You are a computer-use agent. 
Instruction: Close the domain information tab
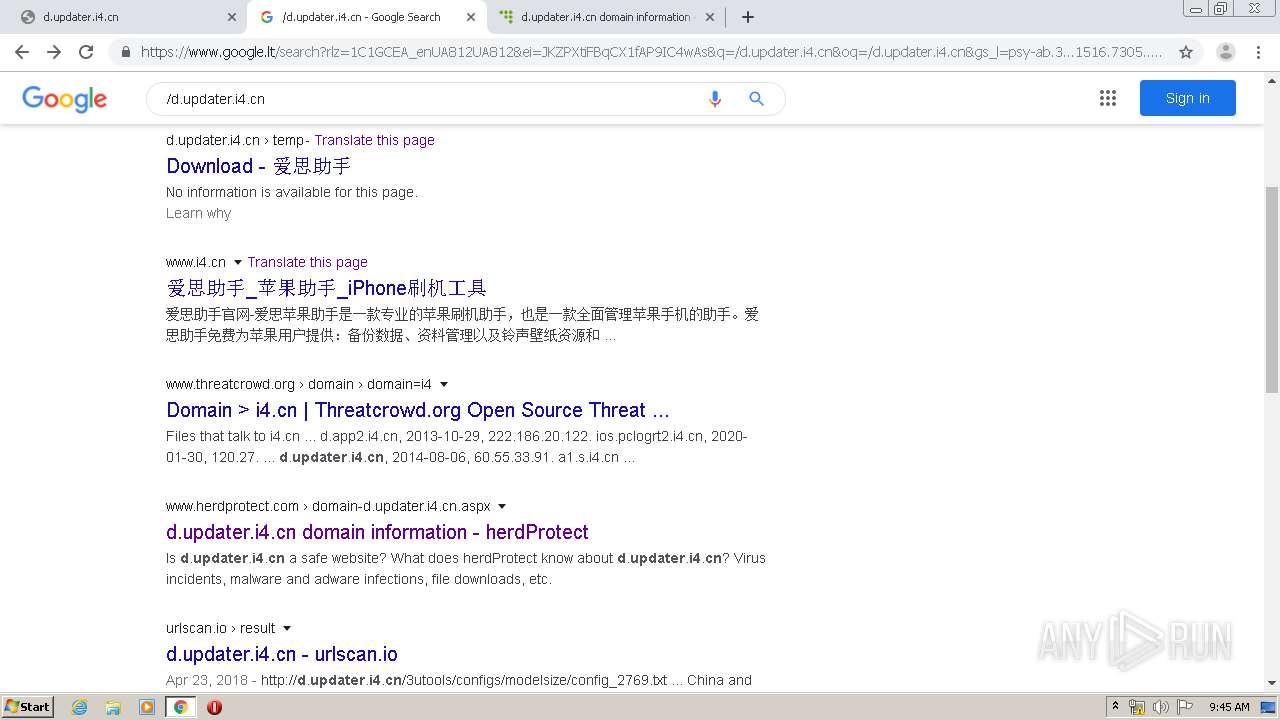[x=709, y=17]
